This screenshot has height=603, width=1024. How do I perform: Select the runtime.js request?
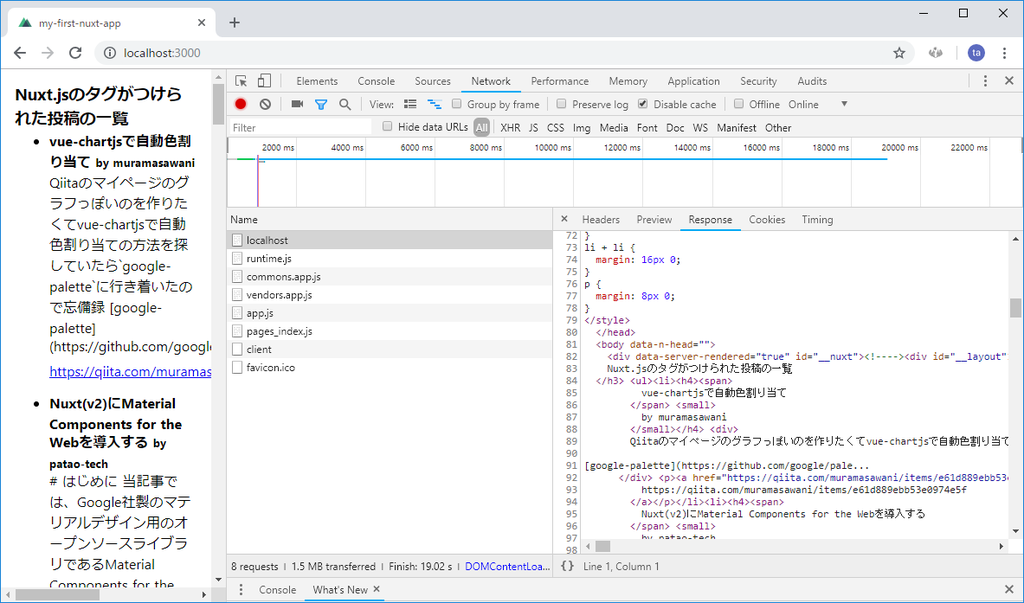(390, 258)
